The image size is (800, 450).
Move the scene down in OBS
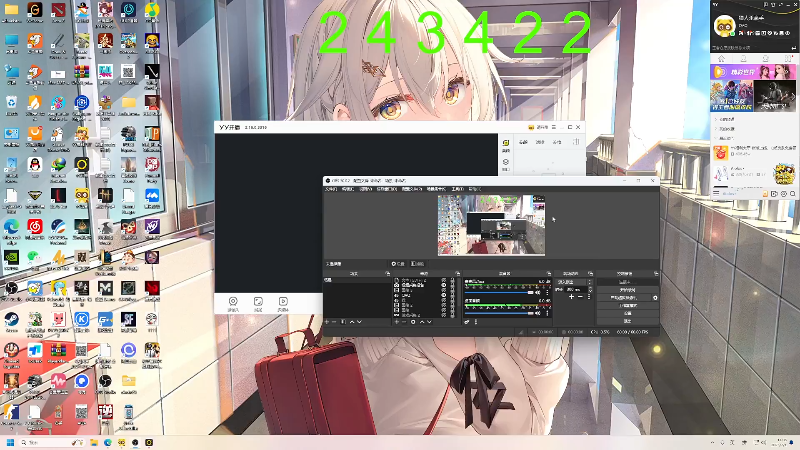point(360,322)
